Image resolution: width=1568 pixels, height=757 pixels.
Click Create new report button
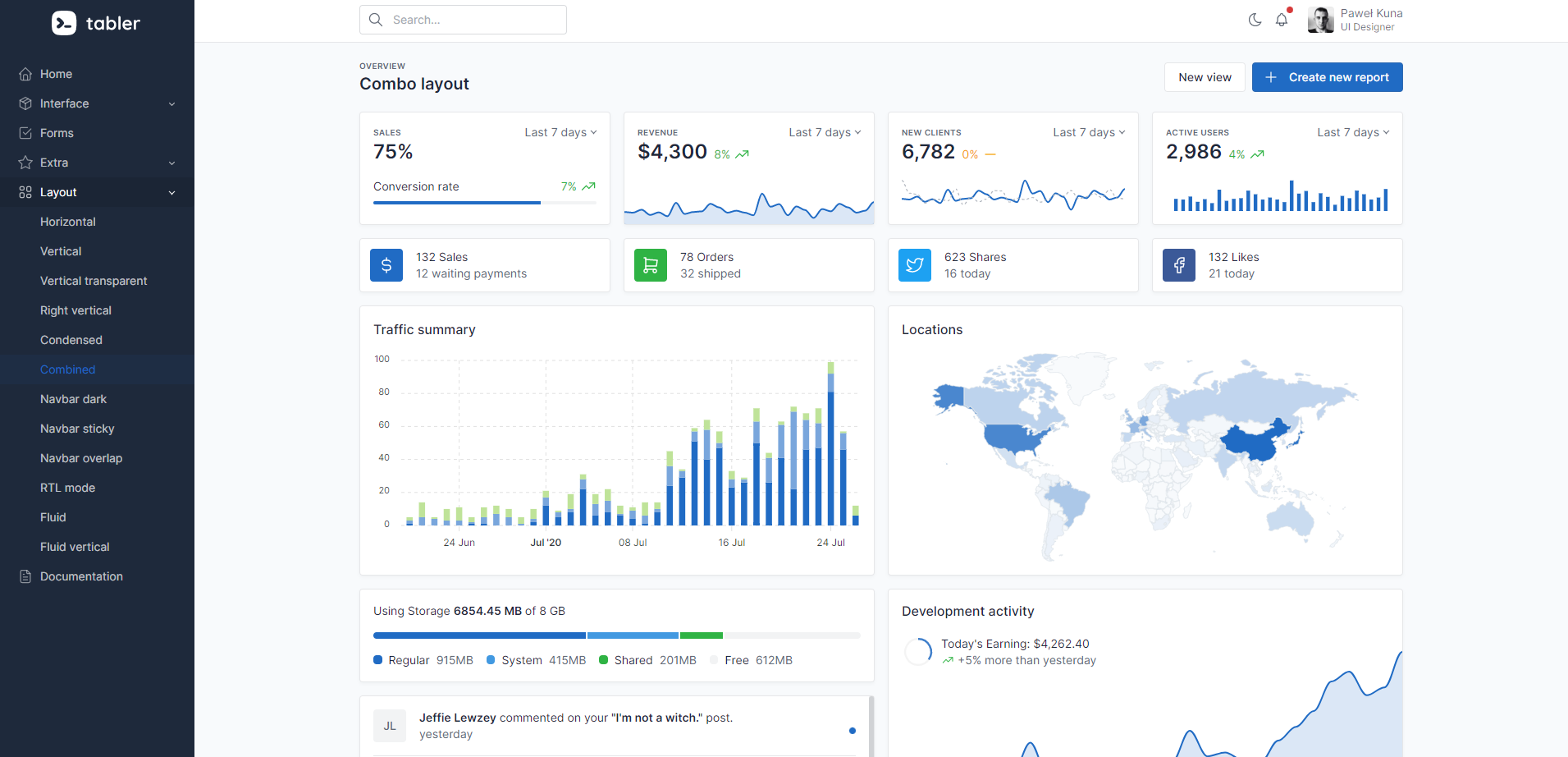(x=1327, y=77)
